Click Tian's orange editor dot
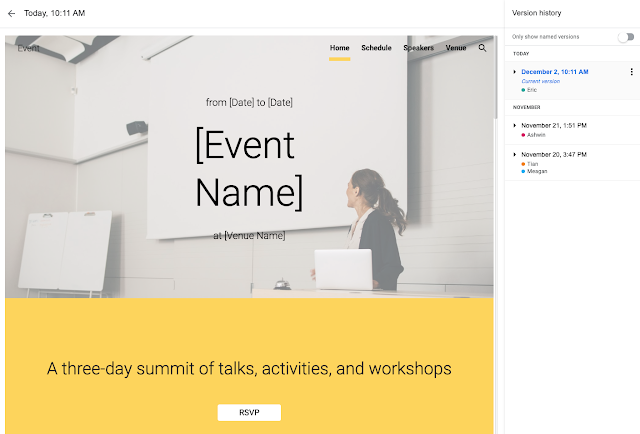Screen dimensions: 640x434 (x=523, y=164)
